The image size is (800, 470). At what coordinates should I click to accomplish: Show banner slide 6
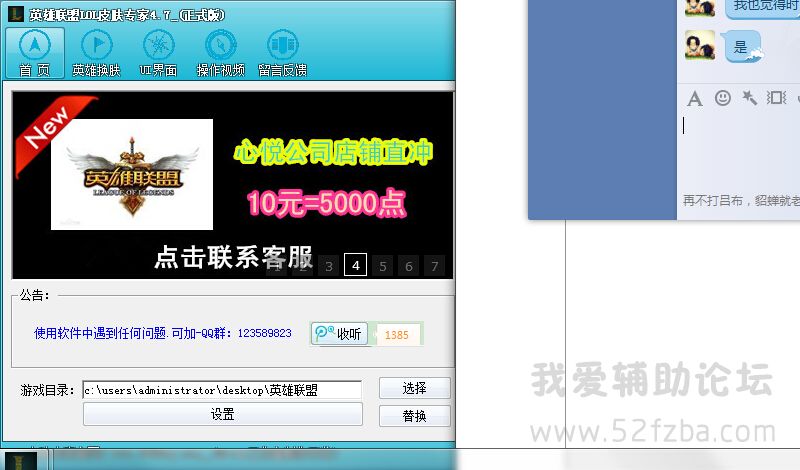click(409, 266)
